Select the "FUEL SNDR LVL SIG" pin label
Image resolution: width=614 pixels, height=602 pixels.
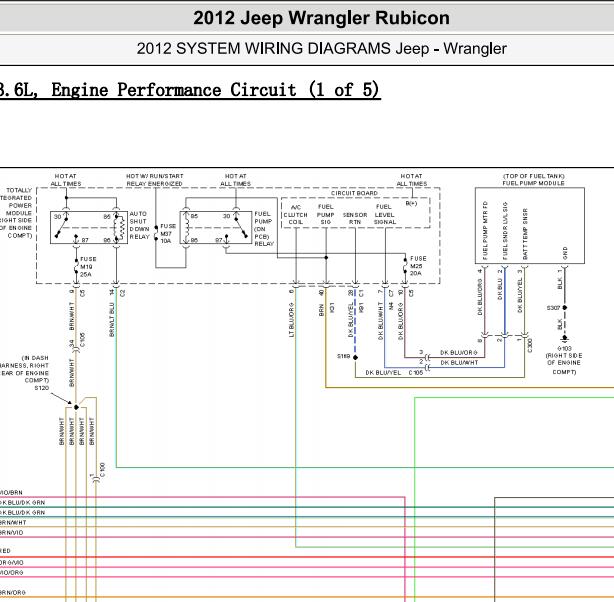505,231
